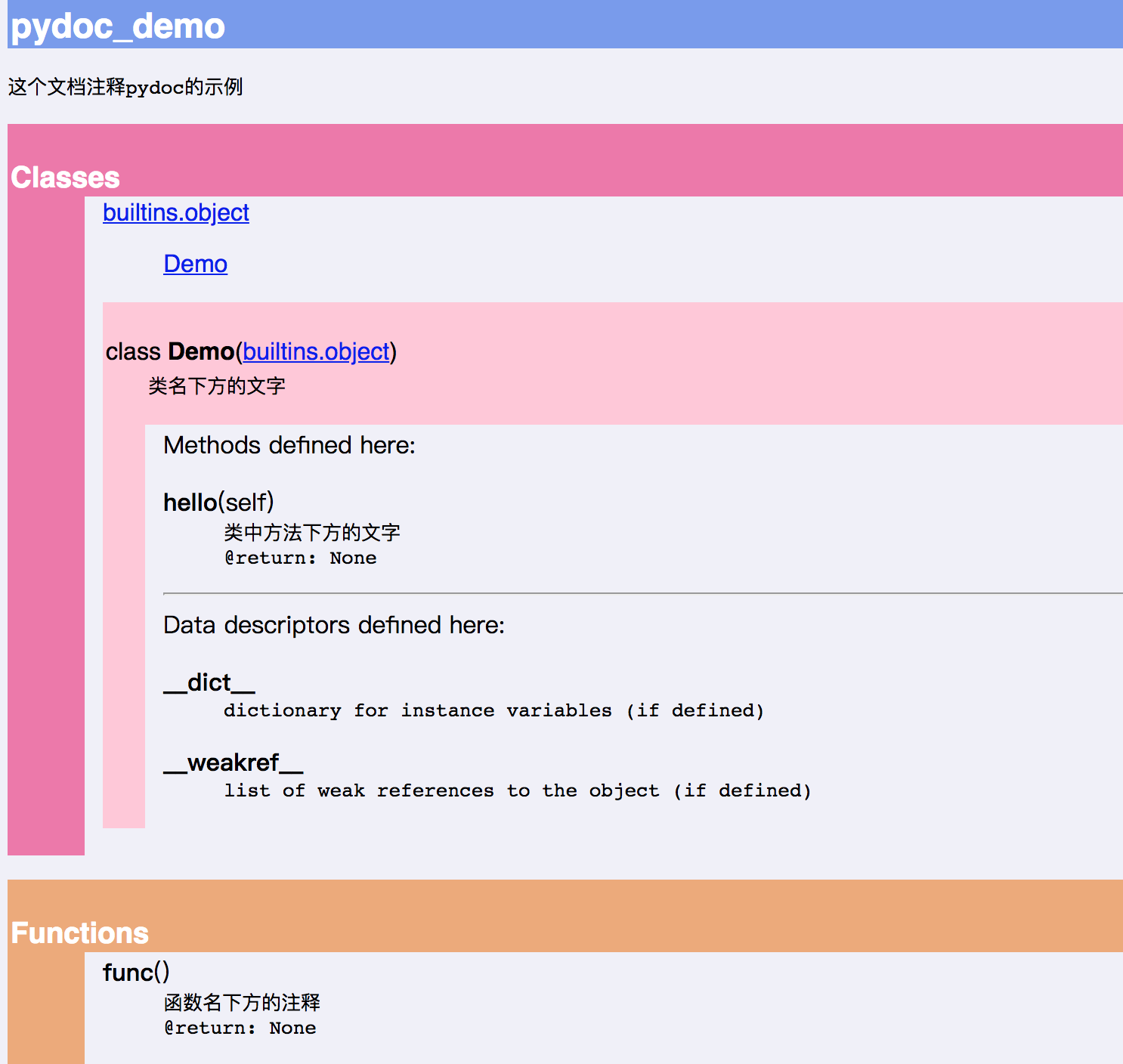Click '@return: None' under hello(self)
This screenshot has height=1064, width=1123.
click(x=300, y=558)
